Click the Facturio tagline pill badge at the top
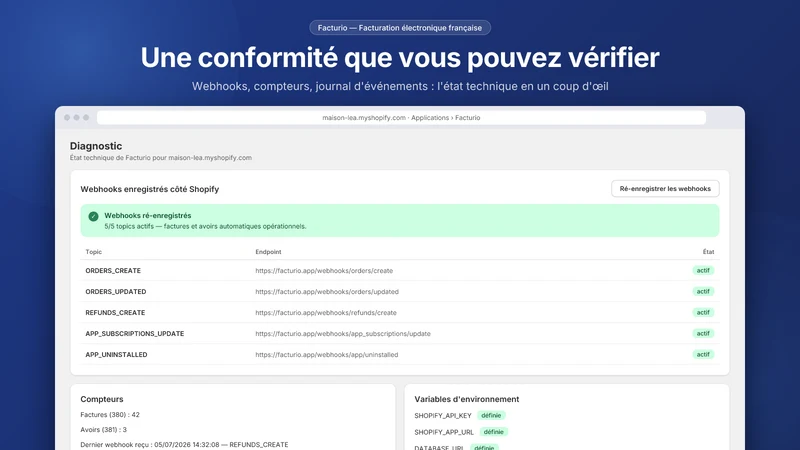 (x=400, y=28)
